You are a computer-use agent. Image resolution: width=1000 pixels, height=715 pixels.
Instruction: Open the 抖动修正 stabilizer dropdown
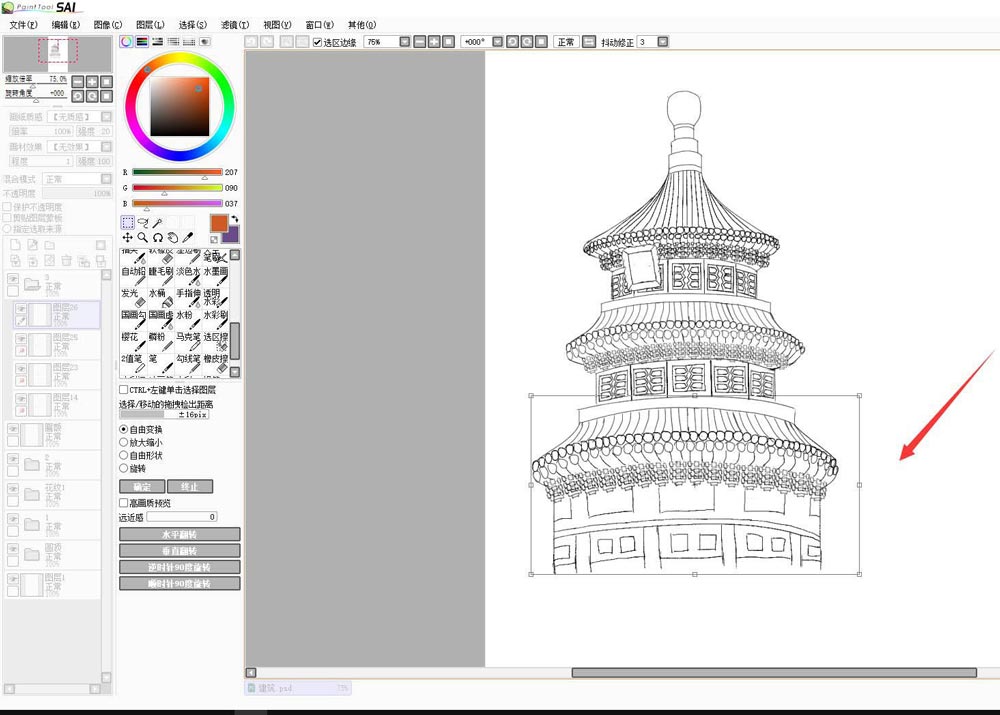[x=663, y=42]
